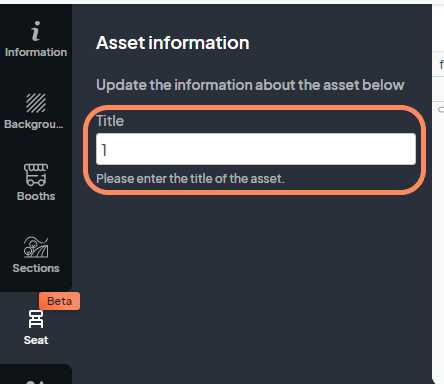The image size is (444, 384).
Task: Choose the Seat chair icon
Action: pos(36,319)
